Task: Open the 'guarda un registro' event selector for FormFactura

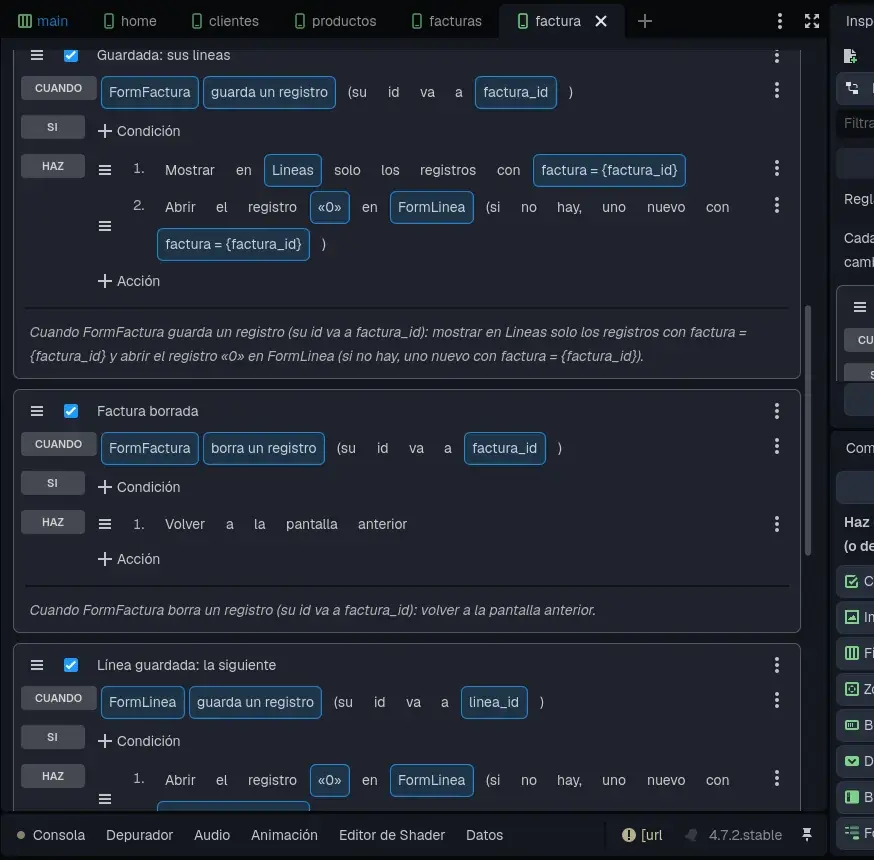Action: 269,93
